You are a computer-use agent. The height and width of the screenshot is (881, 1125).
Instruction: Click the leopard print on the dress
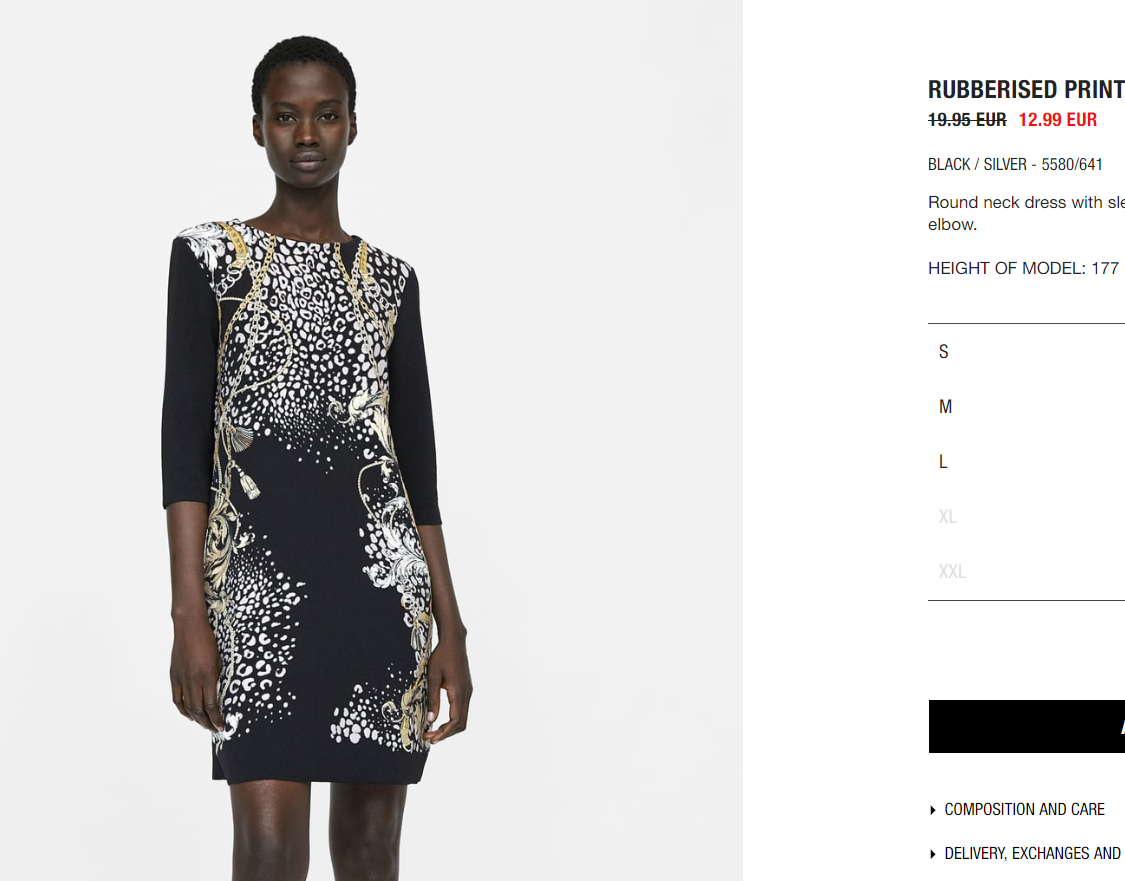tap(316, 330)
